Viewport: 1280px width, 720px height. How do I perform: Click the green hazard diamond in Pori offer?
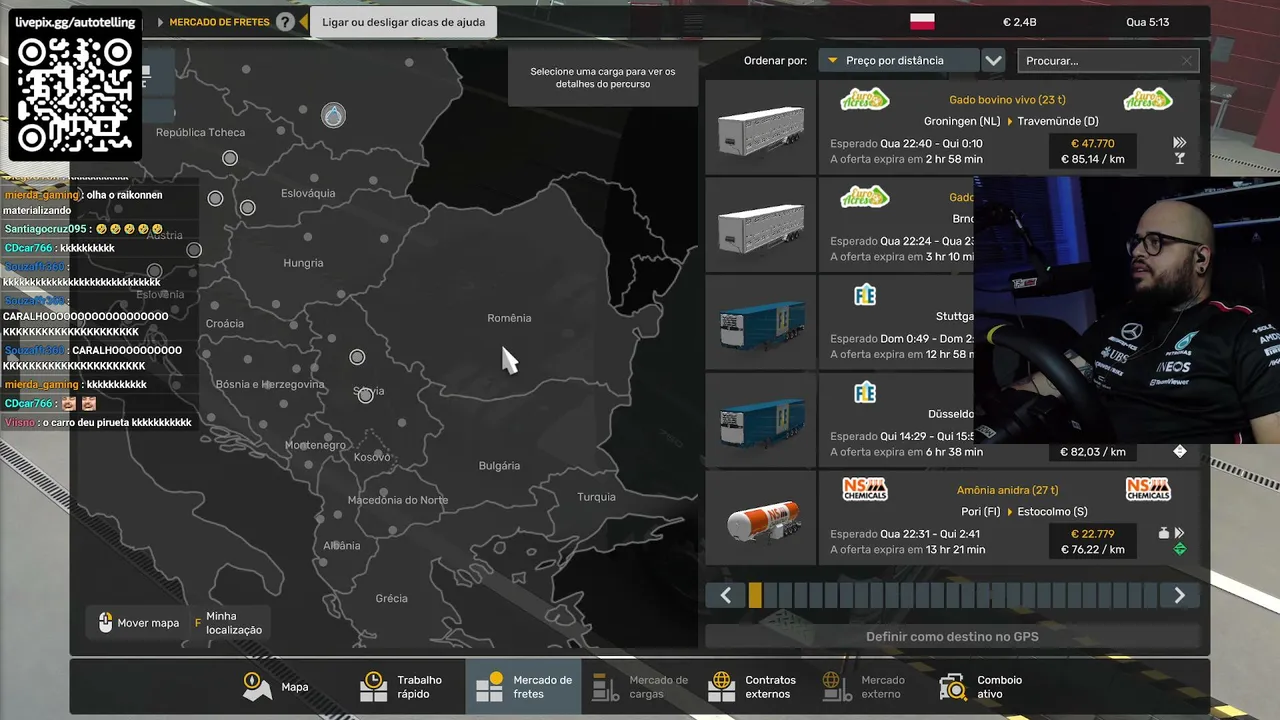pyautogui.click(x=1180, y=549)
